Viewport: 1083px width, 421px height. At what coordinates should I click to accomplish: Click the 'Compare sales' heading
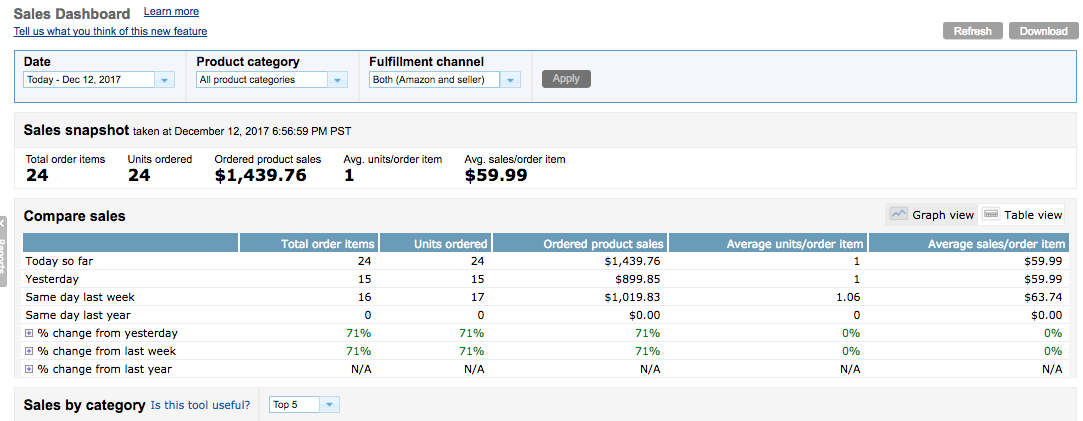[75, 216]
